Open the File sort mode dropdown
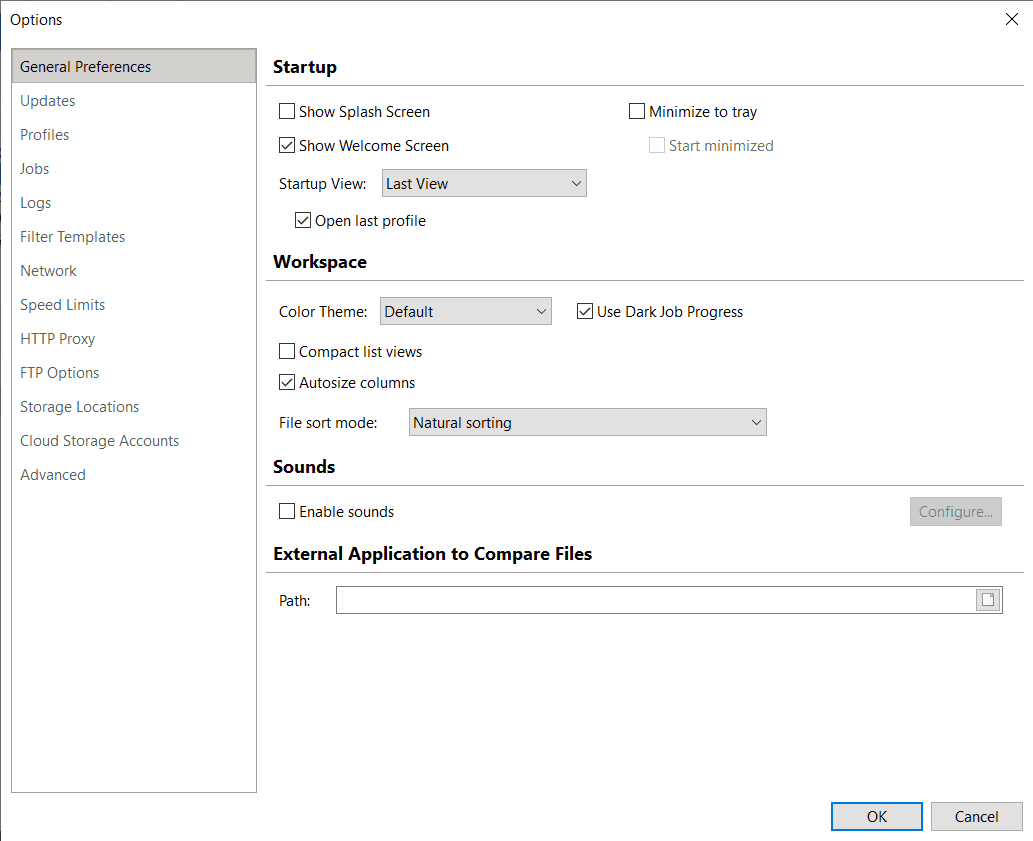 point(588,423)
